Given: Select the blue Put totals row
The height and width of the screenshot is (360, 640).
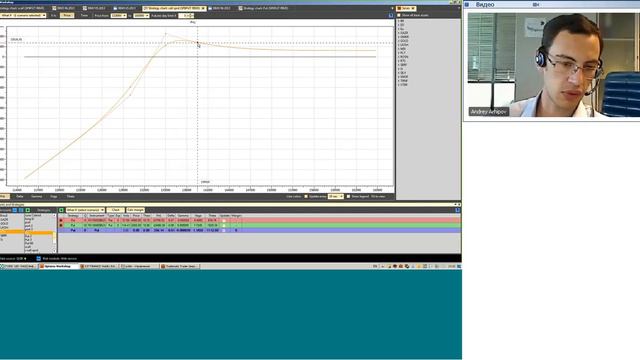Looking at the screenshot, I should (x=259, y=230).
